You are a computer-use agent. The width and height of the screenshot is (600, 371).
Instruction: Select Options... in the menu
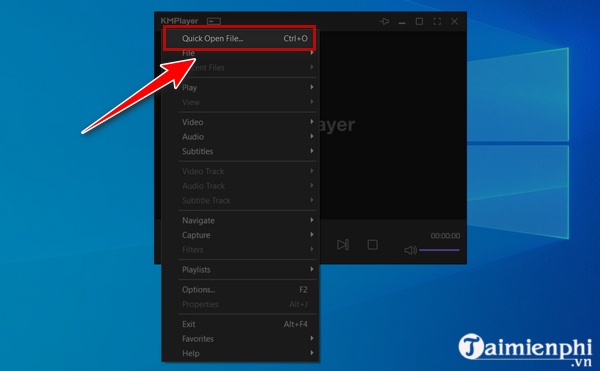coord(240,290)
